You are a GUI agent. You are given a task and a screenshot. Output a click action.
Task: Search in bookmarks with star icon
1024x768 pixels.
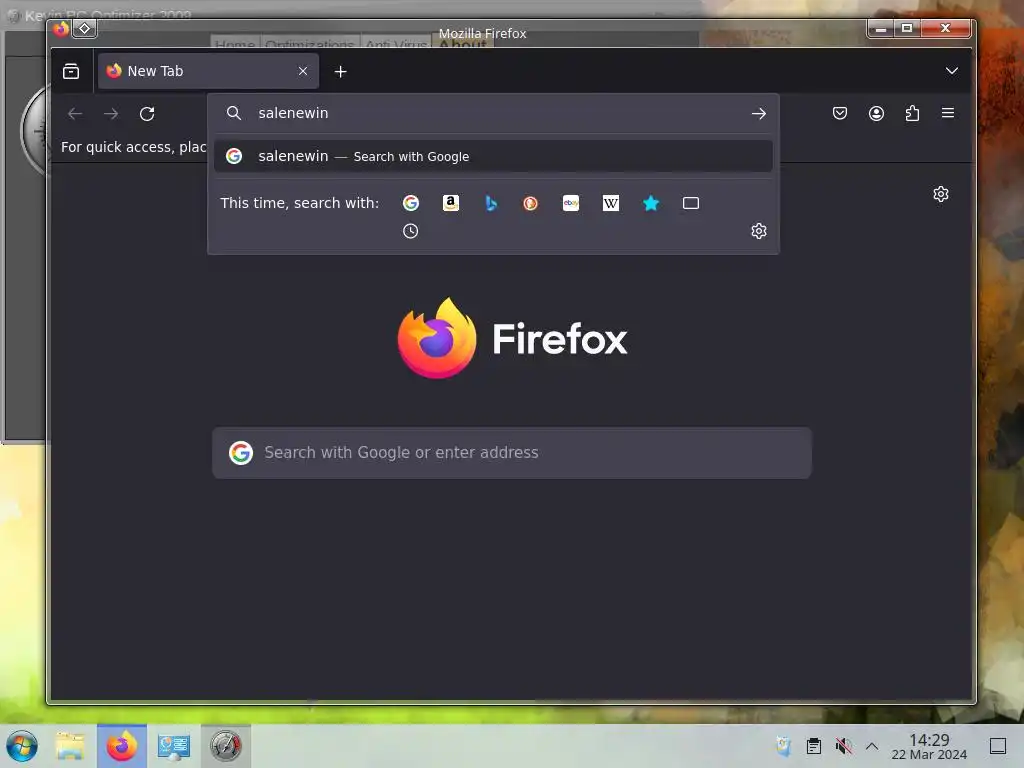pyautogui.click(x=650, y=203)
